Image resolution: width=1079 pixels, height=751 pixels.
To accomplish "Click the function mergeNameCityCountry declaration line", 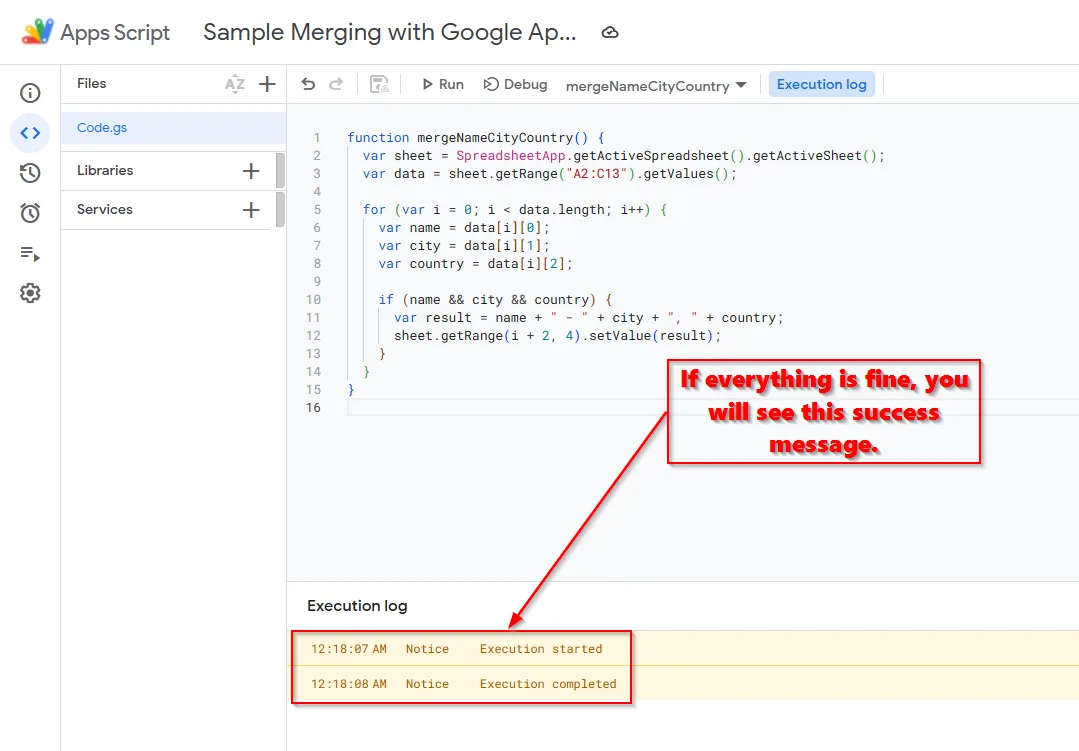I will [x=476, y=138].
